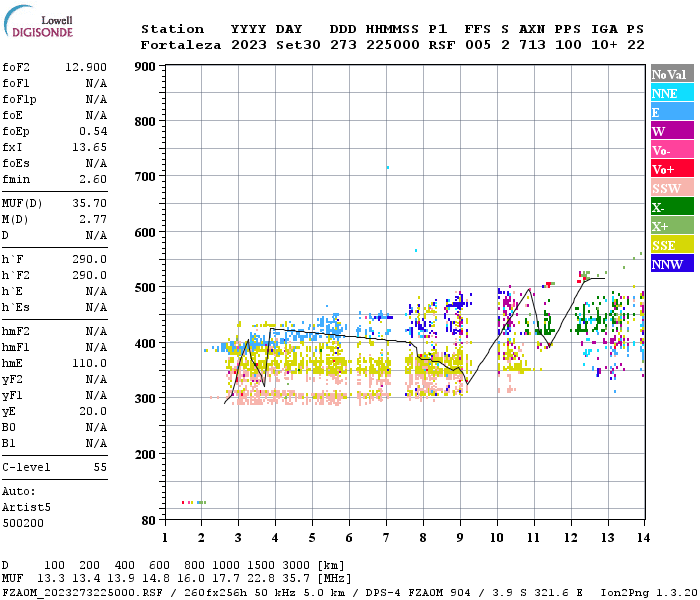The width and height of the screenshot is (700, 600).
Task: Select the SSE yellow legend swatch
Action: [x=672, y=245]
